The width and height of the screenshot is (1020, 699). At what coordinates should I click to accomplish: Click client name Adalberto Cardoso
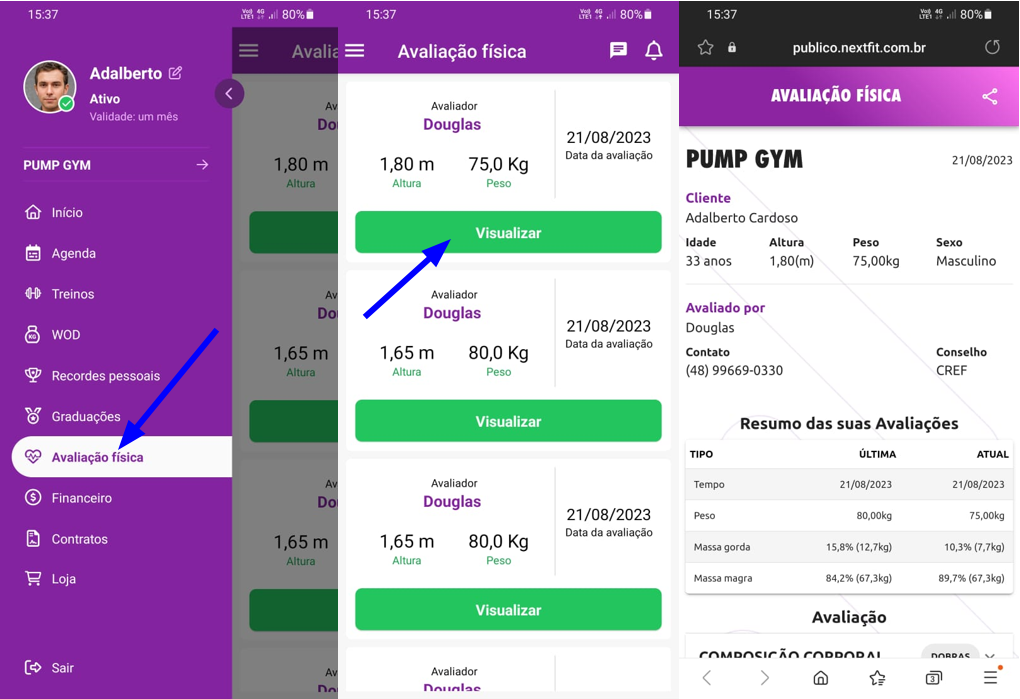pyautogui.click(x=742, y=218)
